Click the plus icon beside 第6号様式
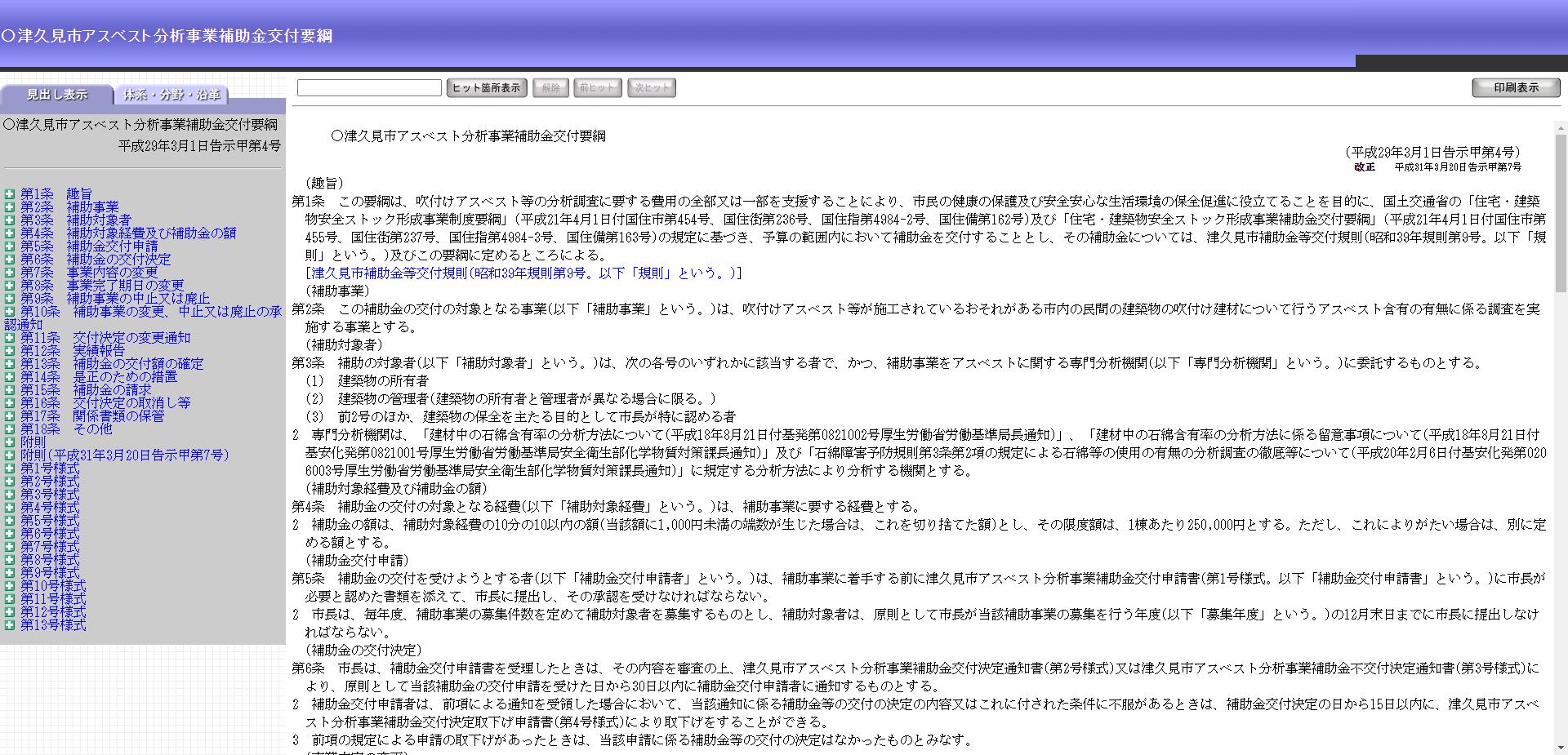 click(x=10, y=535)
